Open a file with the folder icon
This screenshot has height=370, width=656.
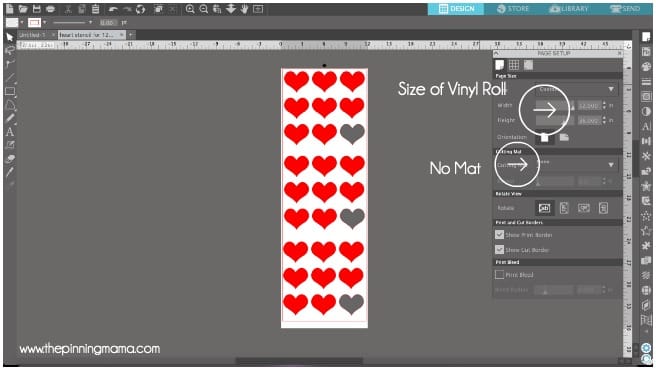point(23,9)
